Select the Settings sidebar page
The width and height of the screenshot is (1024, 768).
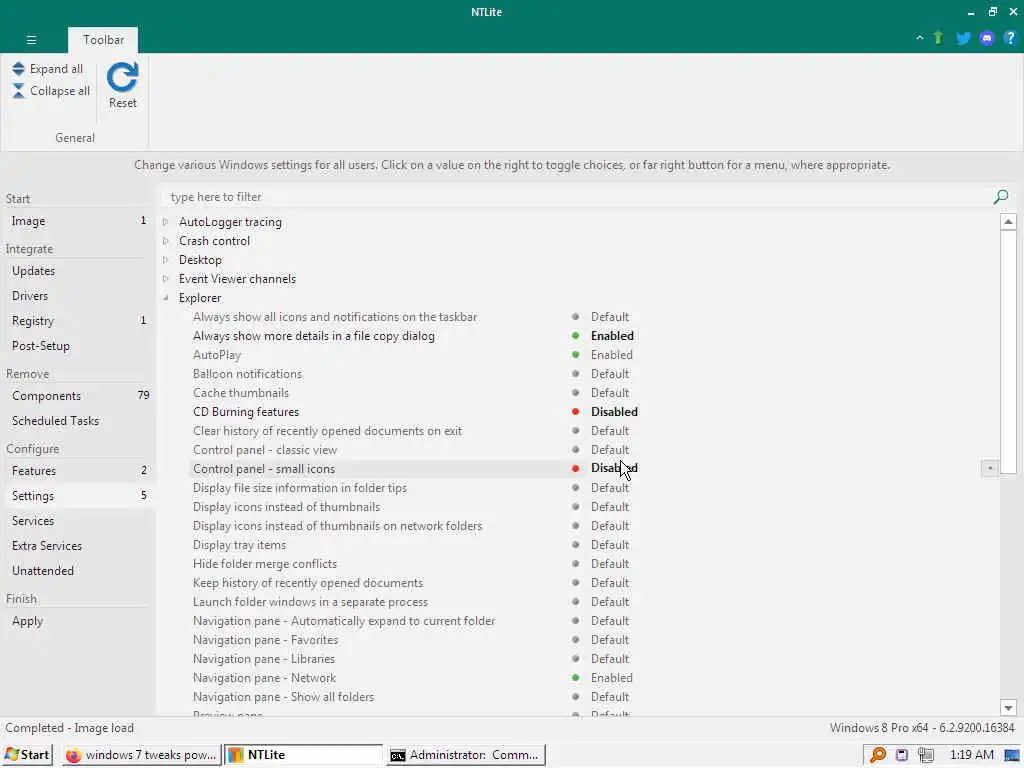[x=78, y=496]
